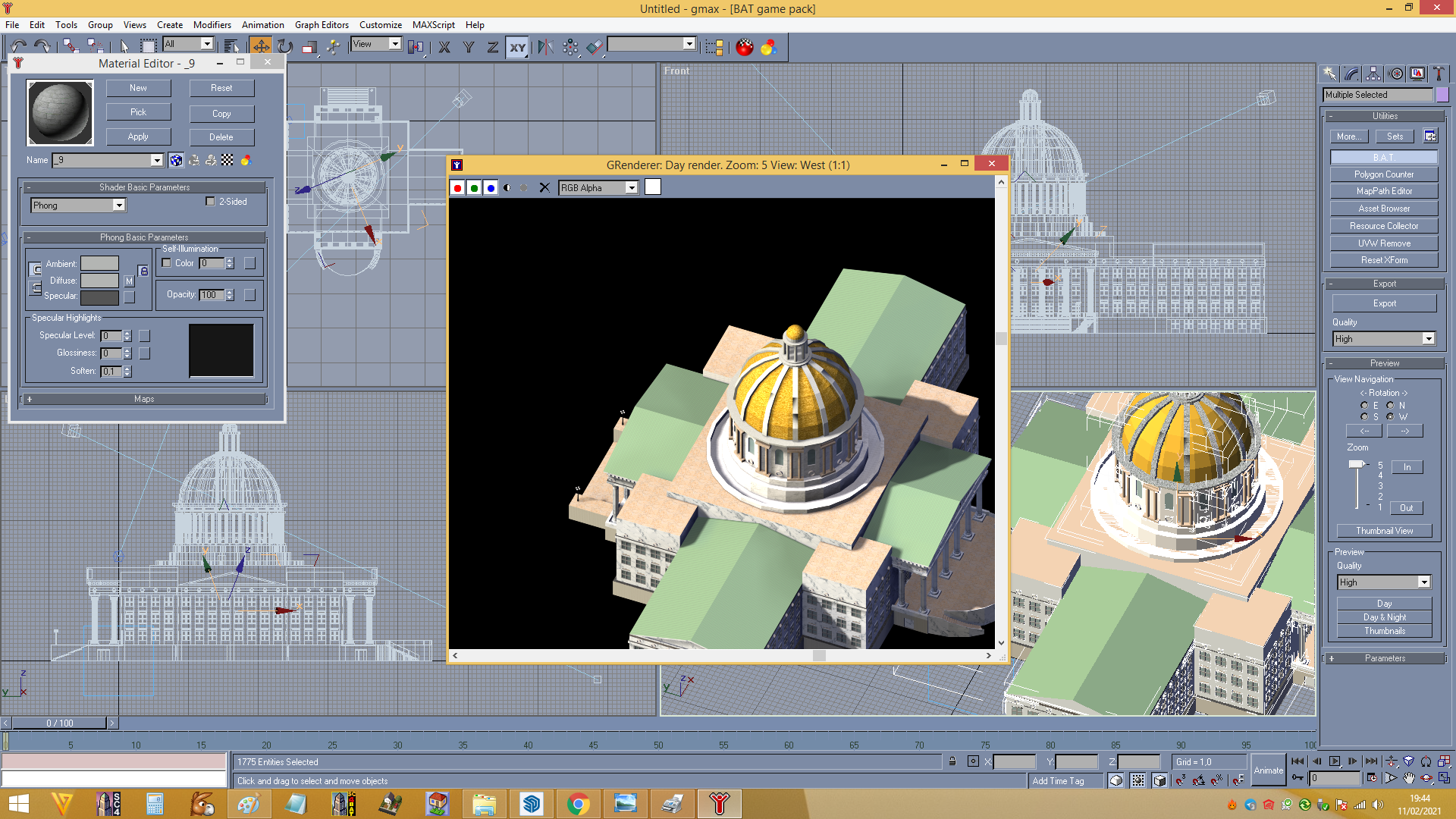1456x819 pixels.
Task: Click the Polygon Counter utility button
Action: [1384, 174]
